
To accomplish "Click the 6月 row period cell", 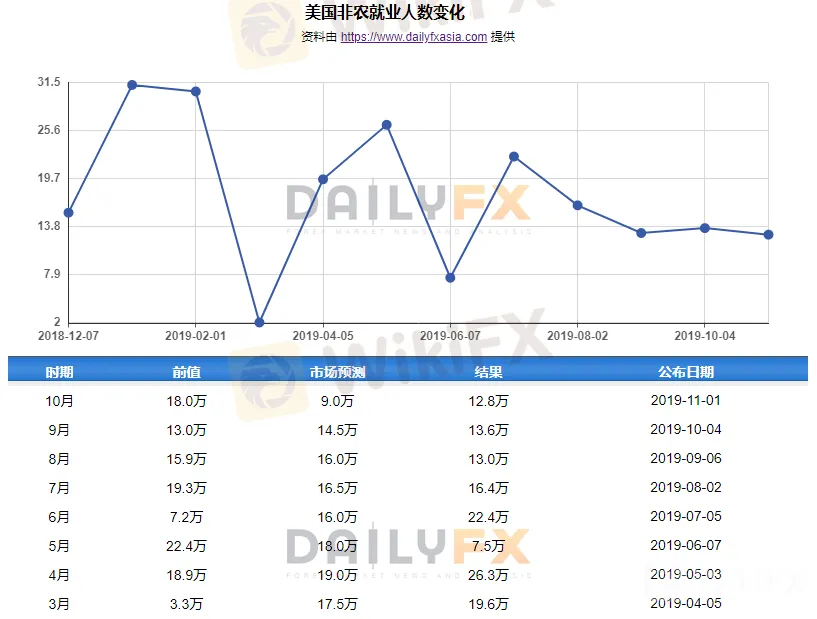I will pos(59,517).
